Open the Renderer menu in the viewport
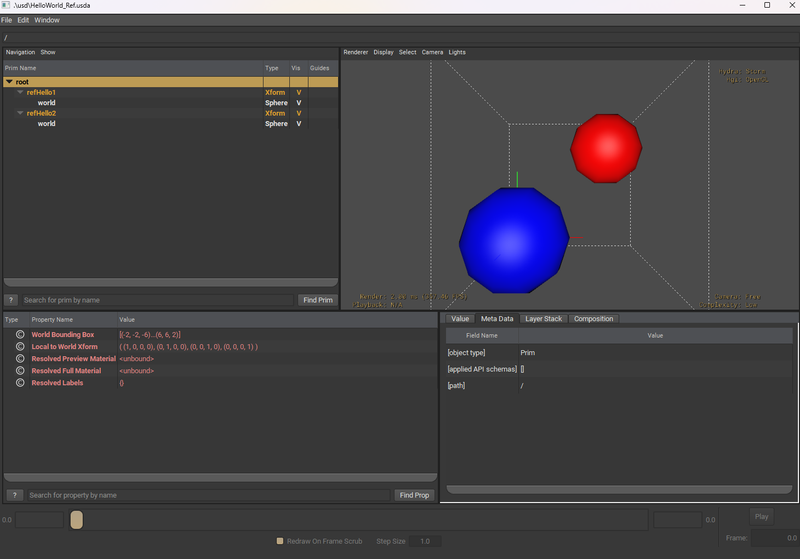 (355, 52)
